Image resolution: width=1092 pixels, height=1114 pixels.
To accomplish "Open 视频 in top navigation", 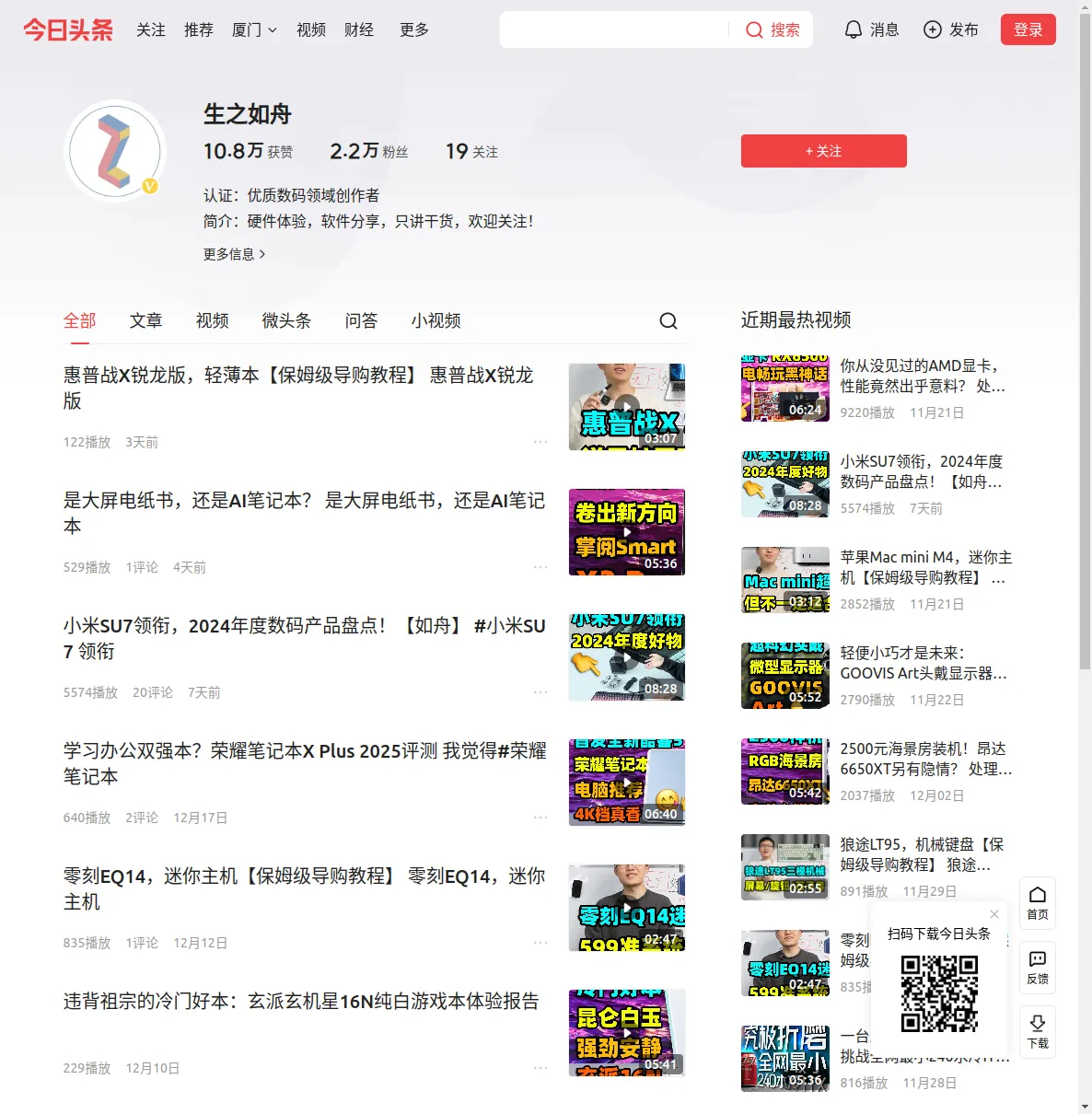I will 311,30.
